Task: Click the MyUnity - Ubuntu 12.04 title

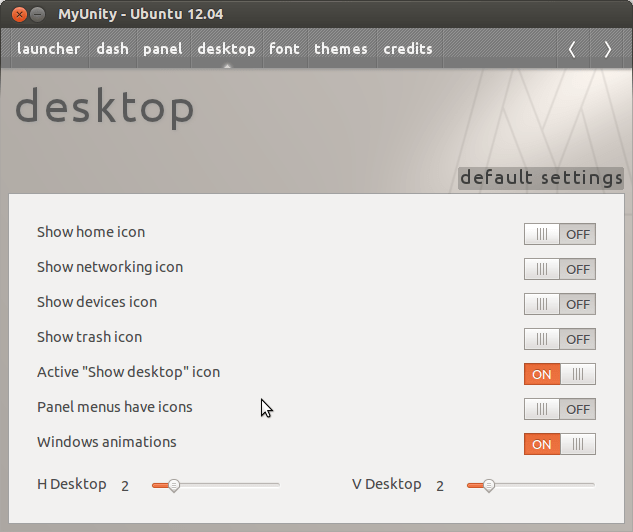Action: pos(140,14)
